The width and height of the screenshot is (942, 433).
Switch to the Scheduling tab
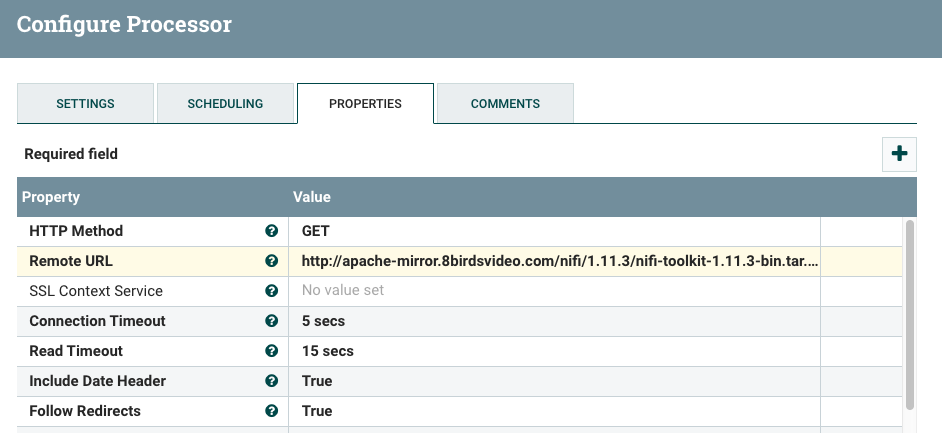point(225,103)
